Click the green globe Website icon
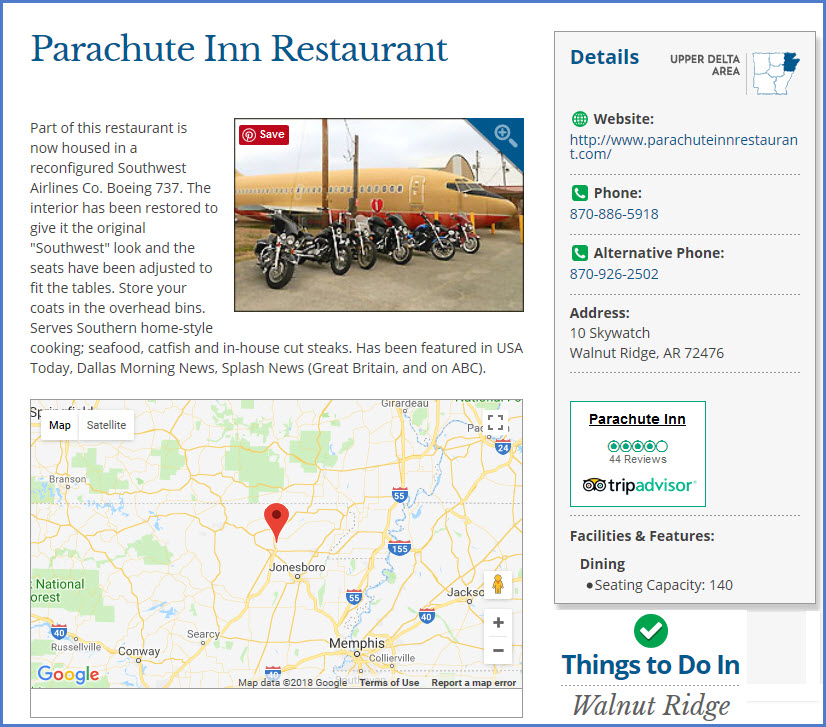 [x=579, y=119]
